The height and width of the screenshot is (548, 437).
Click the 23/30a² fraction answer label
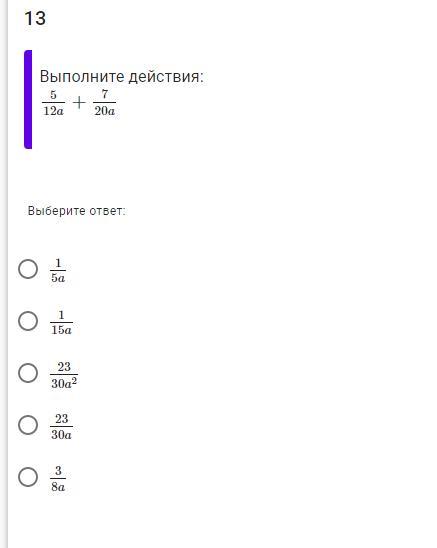64,375
